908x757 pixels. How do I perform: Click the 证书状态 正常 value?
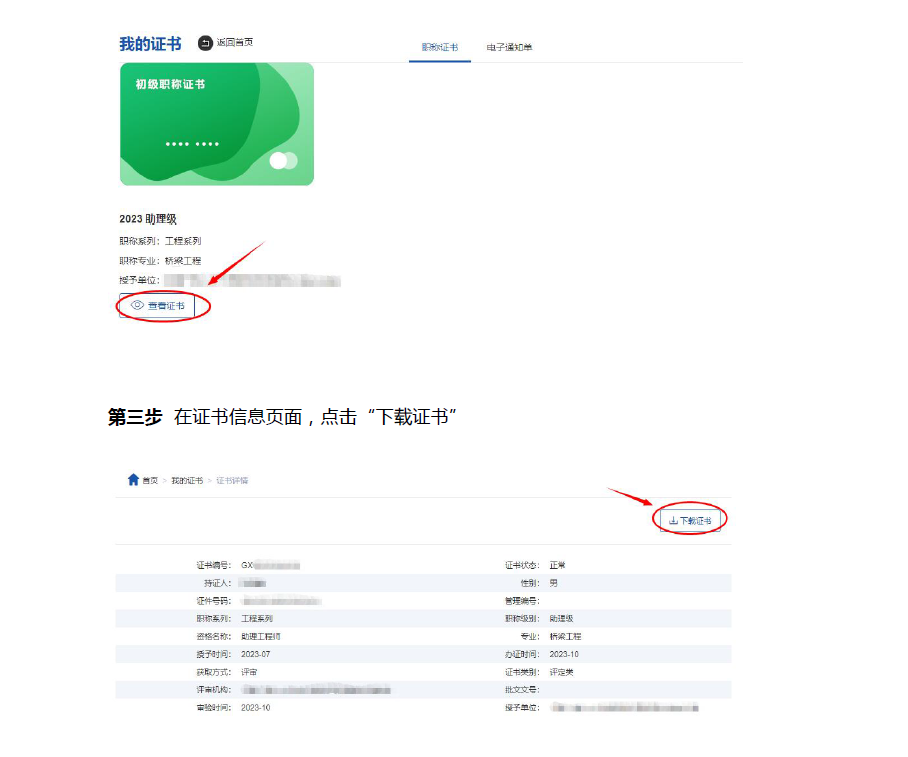click(558, 565)
